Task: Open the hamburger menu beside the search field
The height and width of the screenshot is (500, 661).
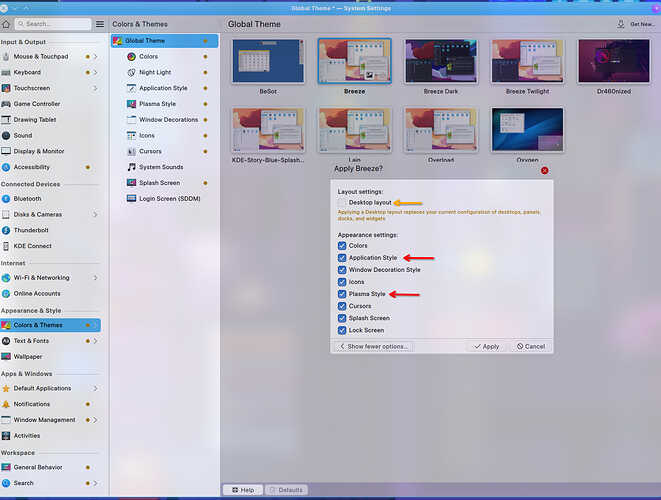Action: (x=100, y=24)
